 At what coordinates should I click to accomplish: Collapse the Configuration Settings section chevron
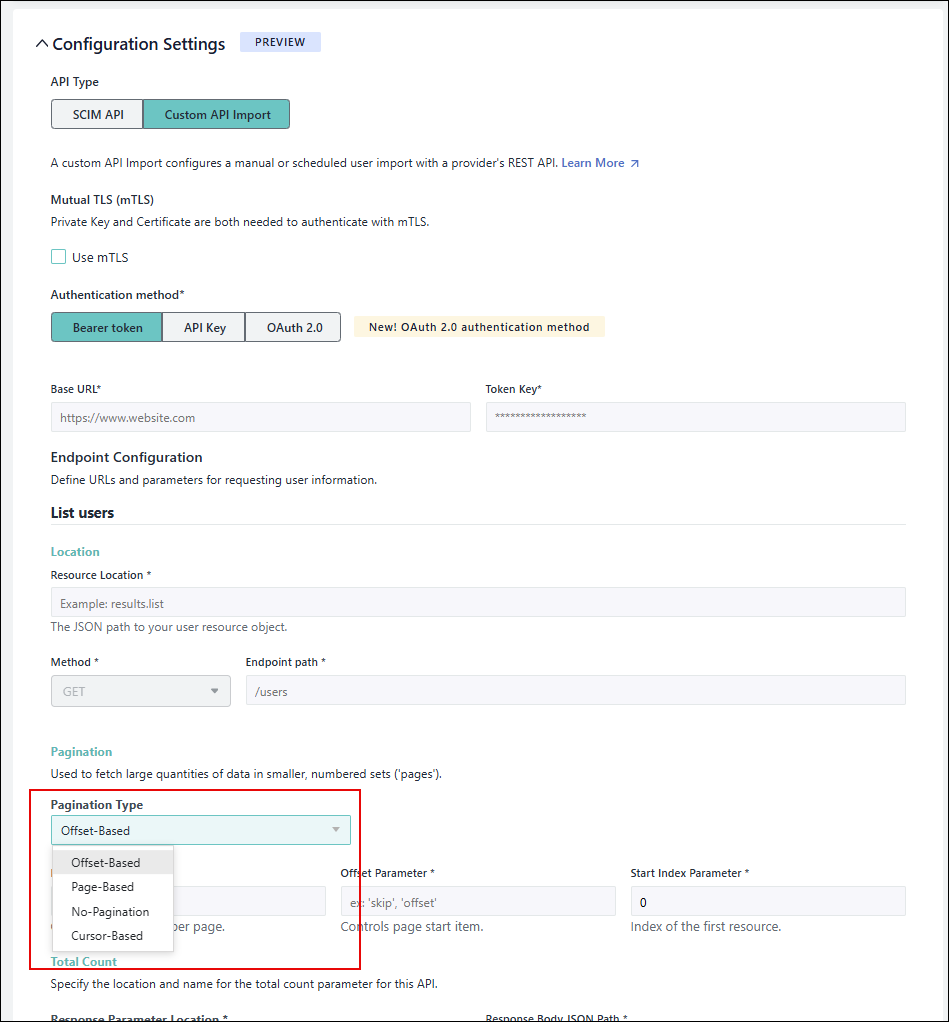tap(41, 44)
